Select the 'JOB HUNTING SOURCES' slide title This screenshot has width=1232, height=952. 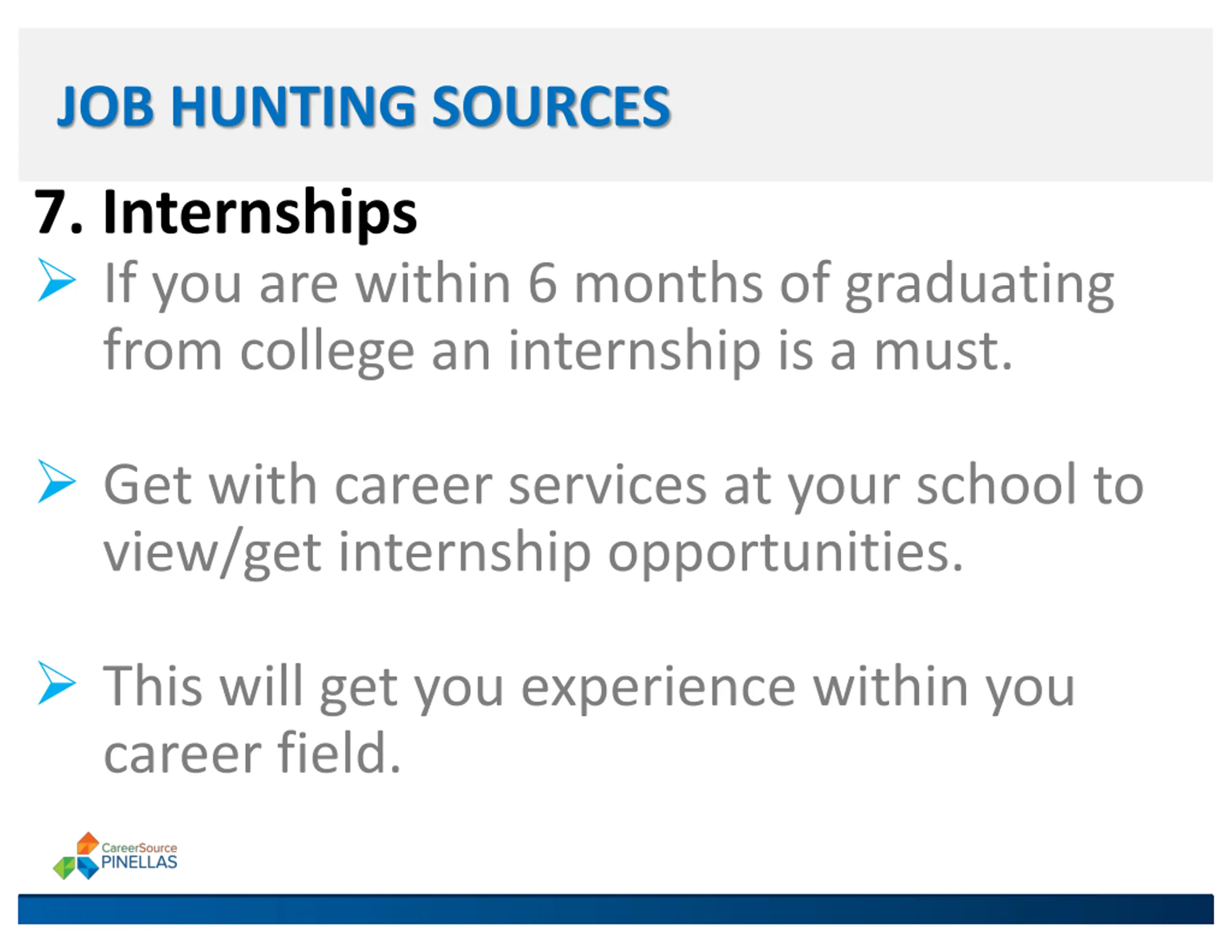pyautogui.click(x=363, y=106)
